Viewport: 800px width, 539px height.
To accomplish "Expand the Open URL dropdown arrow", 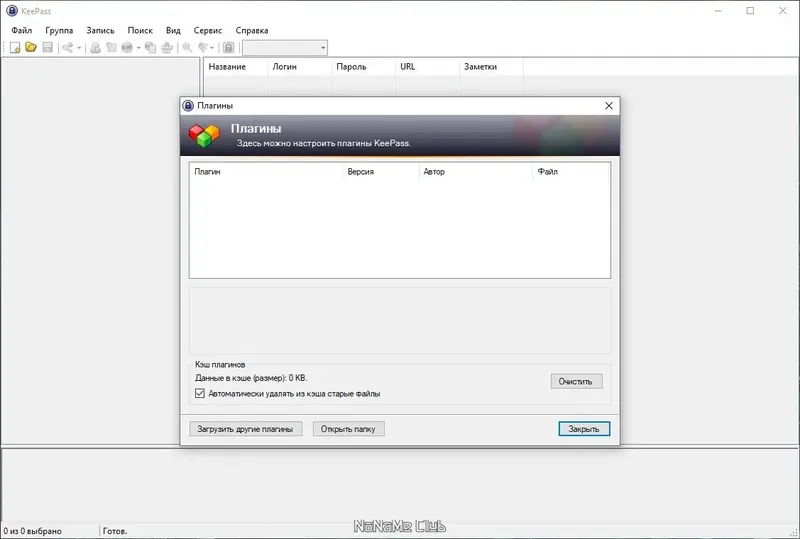I will click(138, 48).
